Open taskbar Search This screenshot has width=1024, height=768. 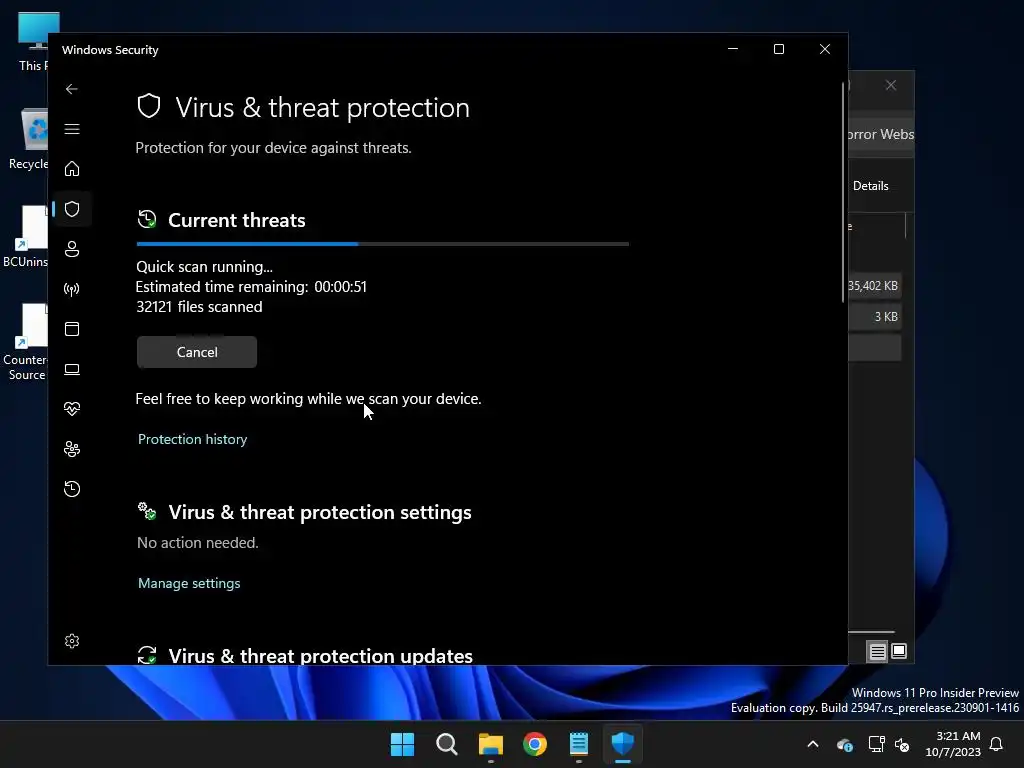point(447,744)
